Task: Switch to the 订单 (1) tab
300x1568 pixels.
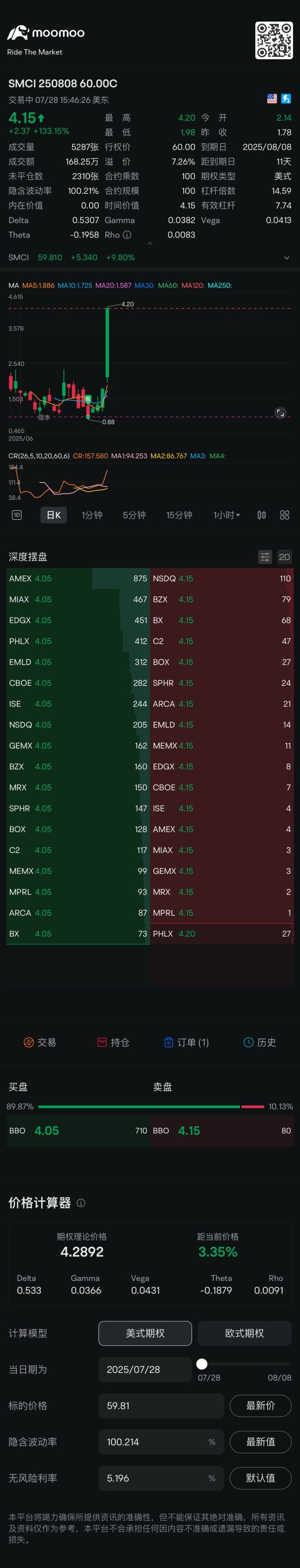Action: point(187,1043)
